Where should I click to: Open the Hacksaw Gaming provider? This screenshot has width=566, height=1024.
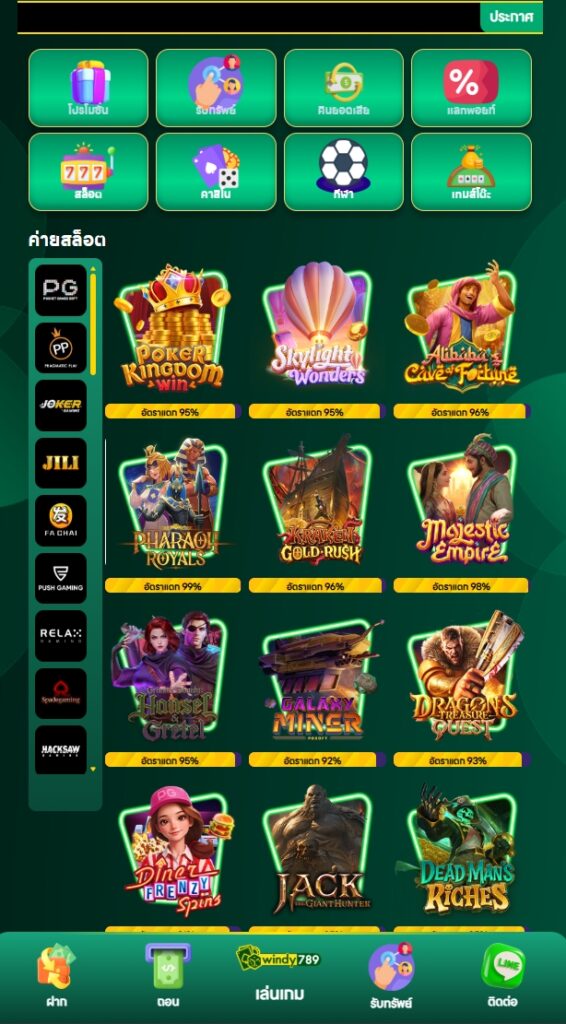pyautogui.click(x=61, y=750)
